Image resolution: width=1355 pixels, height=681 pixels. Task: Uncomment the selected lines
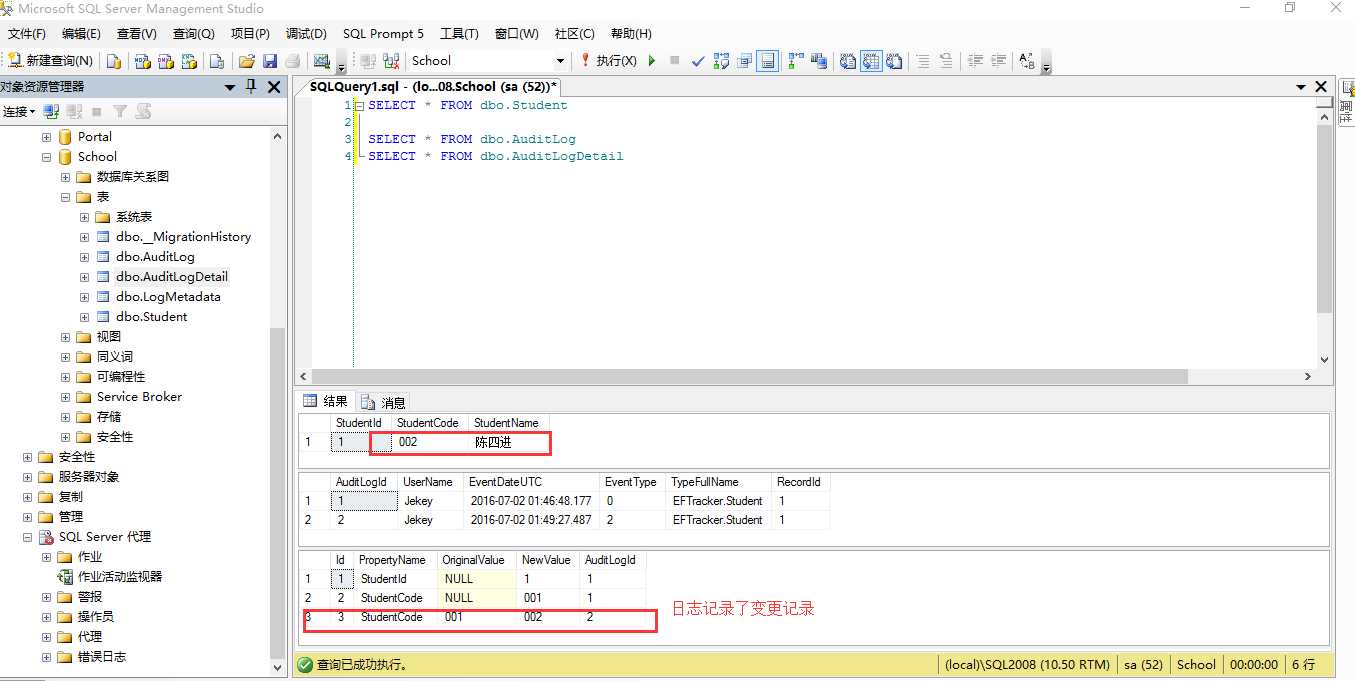(946, 61)
